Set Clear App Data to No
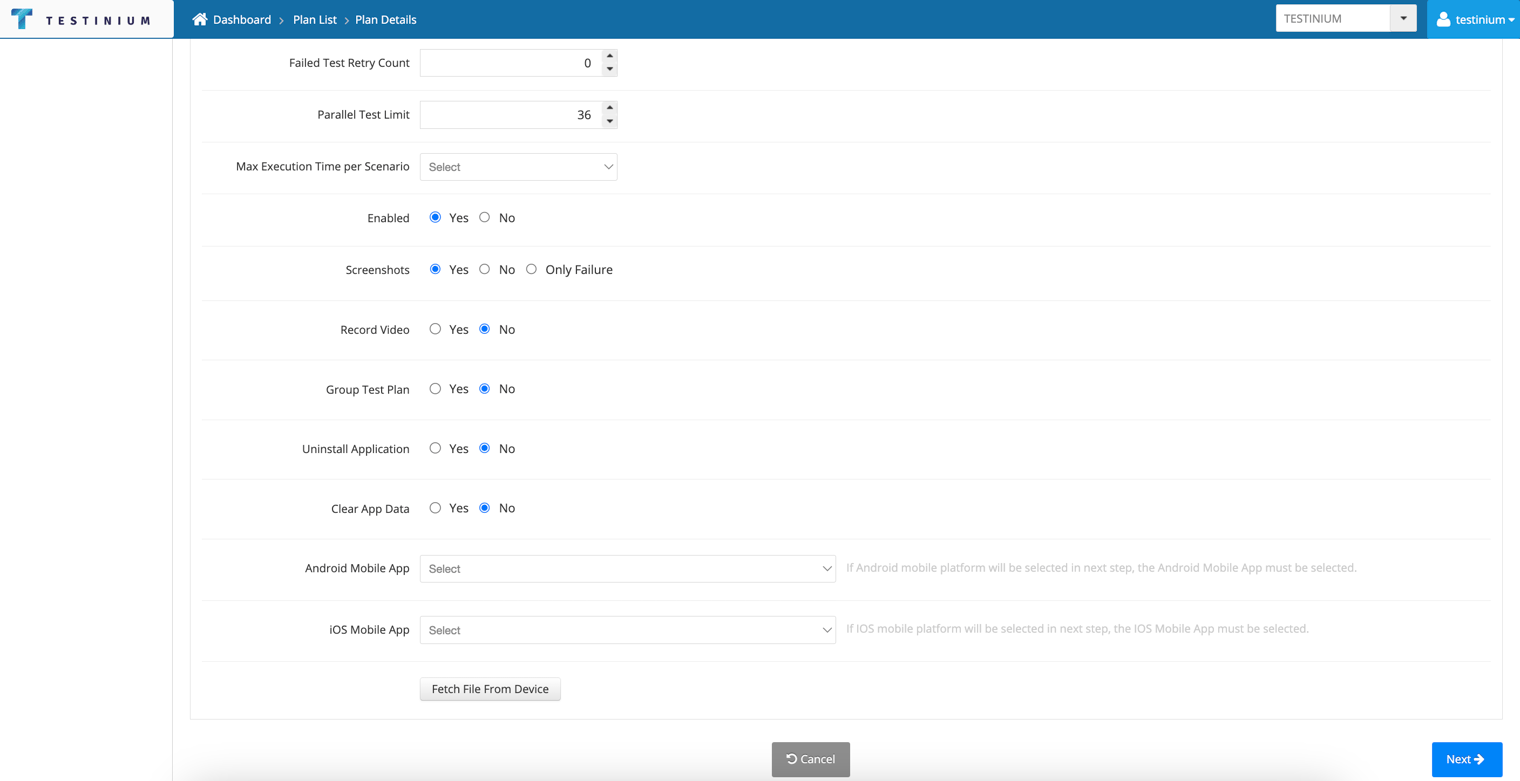 click(485, 508)
